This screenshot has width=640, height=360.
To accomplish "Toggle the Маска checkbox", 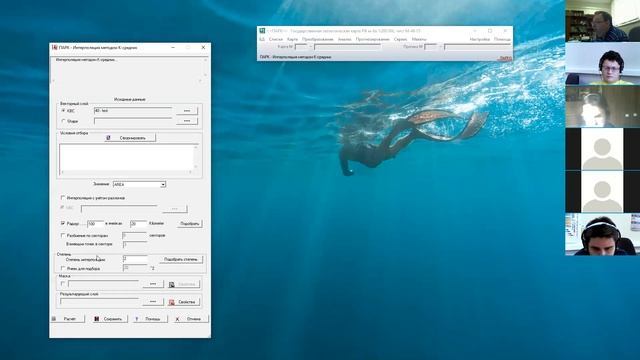I will click(63, 284).
